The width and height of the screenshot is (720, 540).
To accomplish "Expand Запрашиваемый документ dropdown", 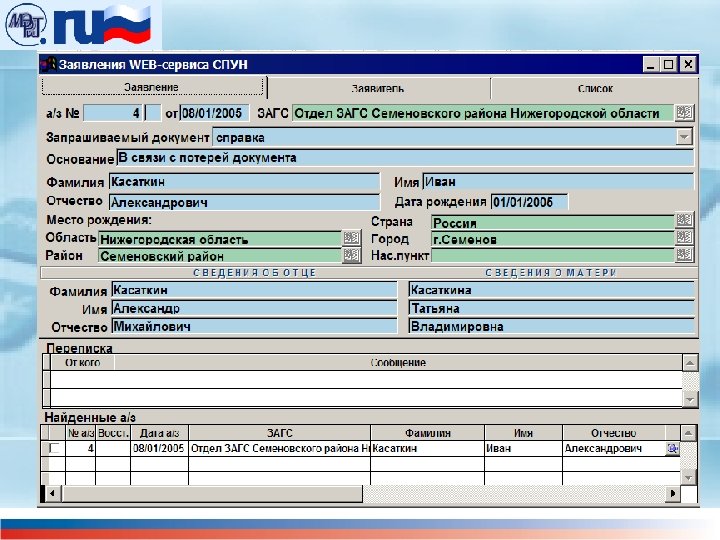I will [x=684, y=137].
